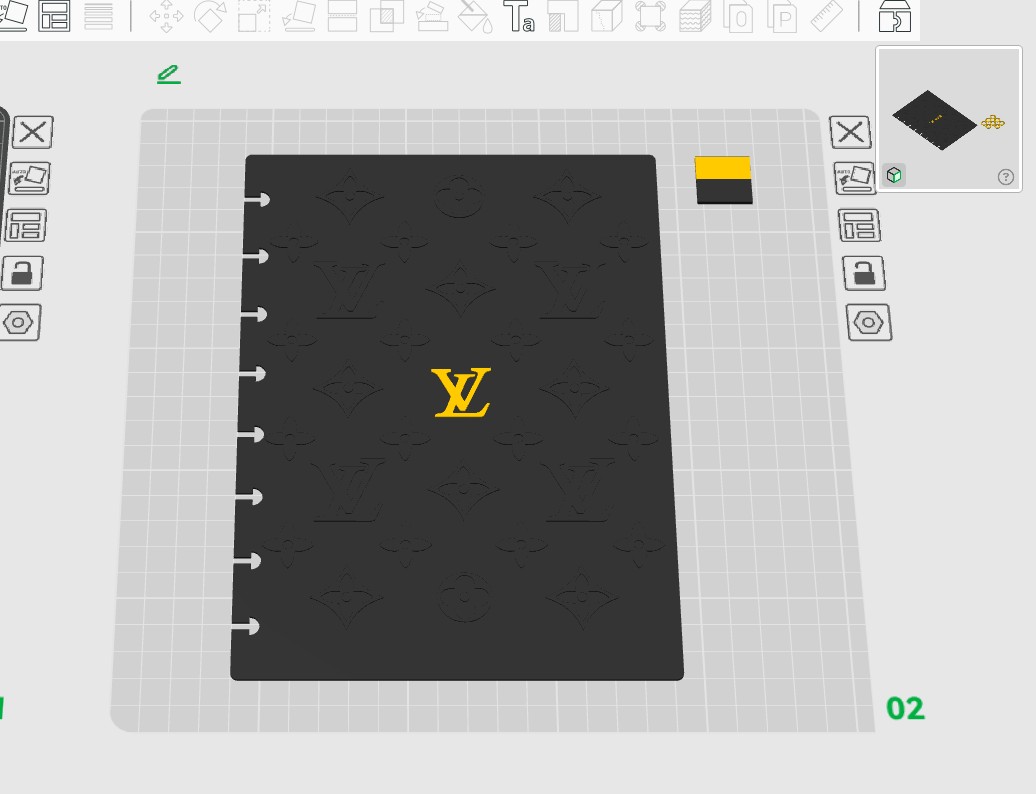The height and width of the screenshot is (794, 1036).
Task: Auto orient objects on the left plate
Action: pyautogui.click(x=28, y=178)
